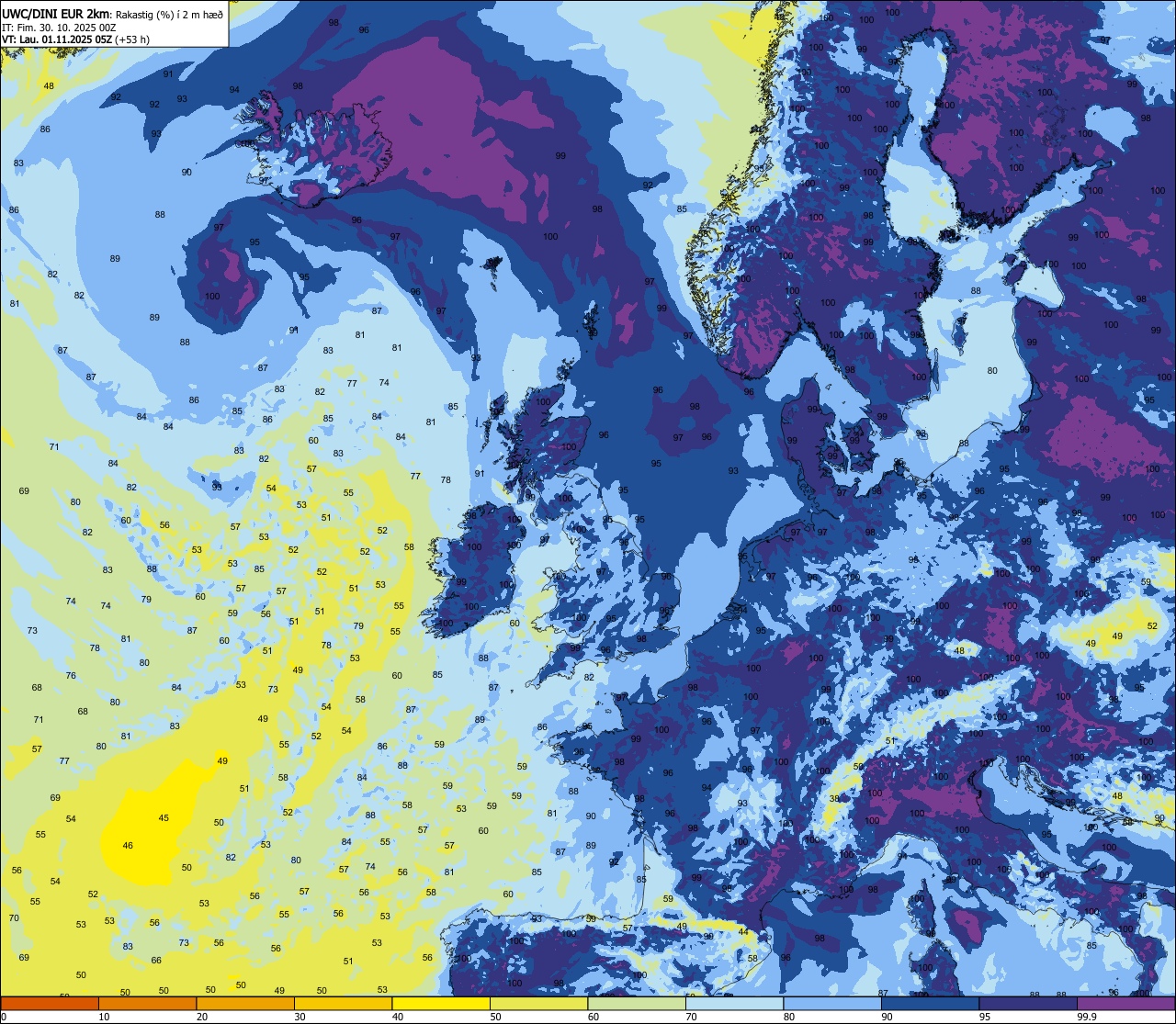Click the purple legend swatch above 99.9
This screenshot has width=1176, height=1024.
coord(1126,1003)
